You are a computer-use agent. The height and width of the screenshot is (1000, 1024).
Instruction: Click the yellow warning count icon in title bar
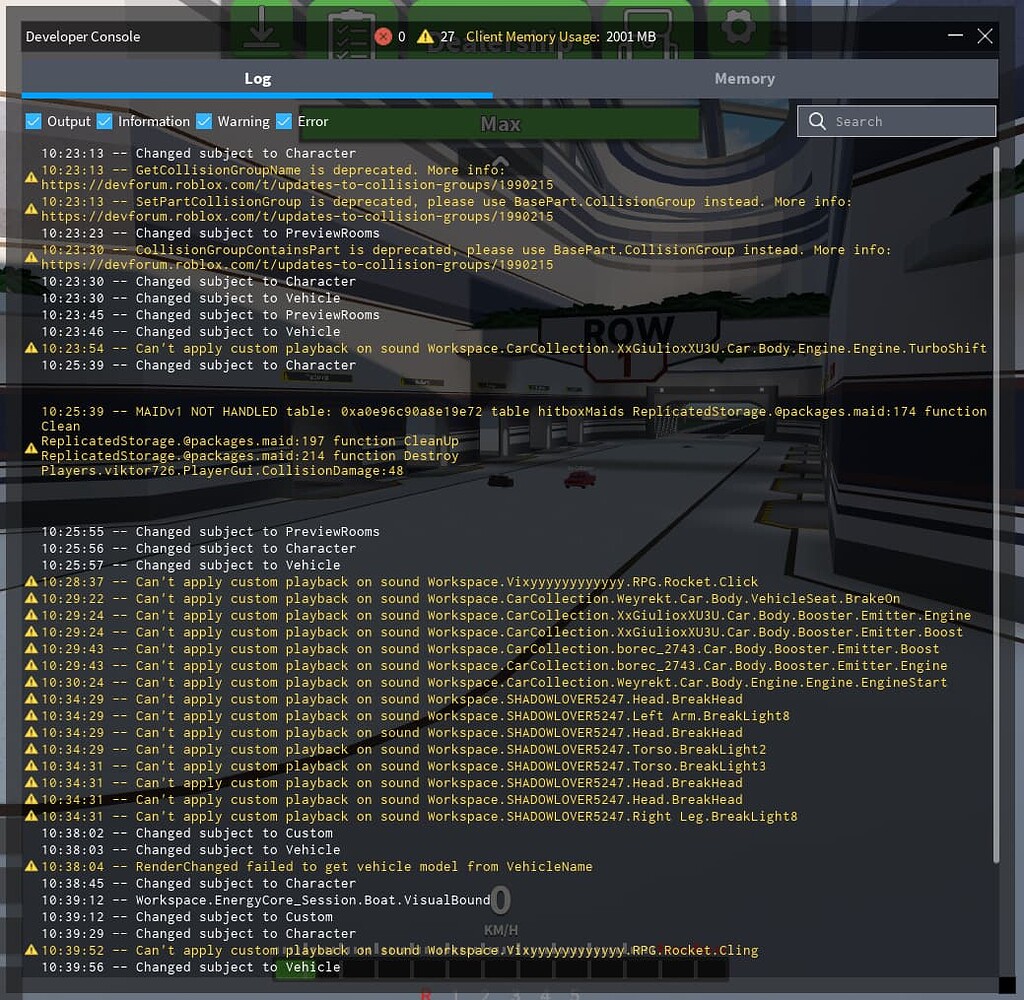[425, 37]
